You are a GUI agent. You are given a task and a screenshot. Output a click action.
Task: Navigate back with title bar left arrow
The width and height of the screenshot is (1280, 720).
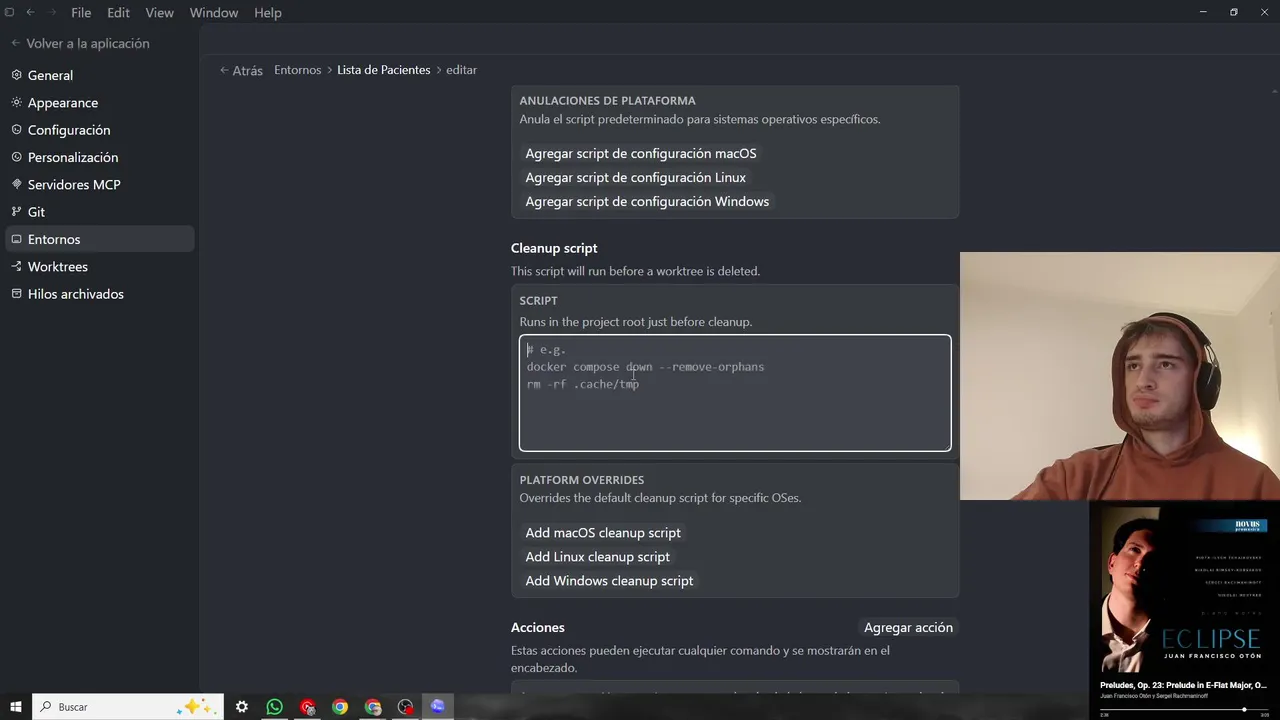(x=30, y=12)
